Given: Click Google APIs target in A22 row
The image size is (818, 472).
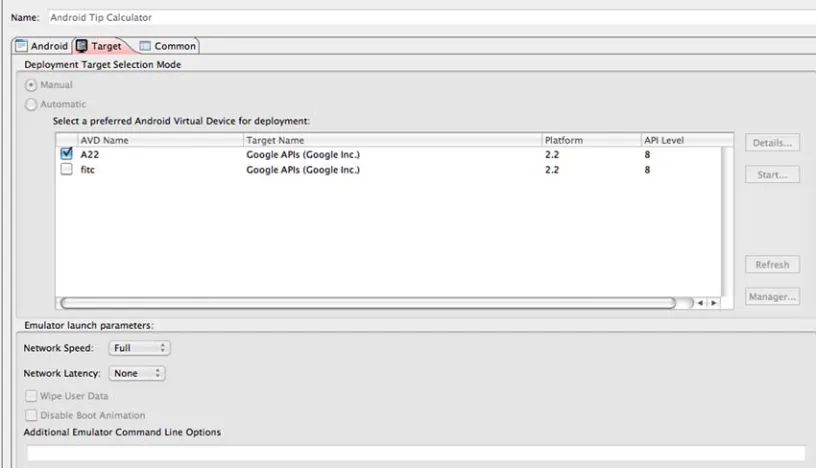Looking at the screenshot, I should click(x=303, y=154).
